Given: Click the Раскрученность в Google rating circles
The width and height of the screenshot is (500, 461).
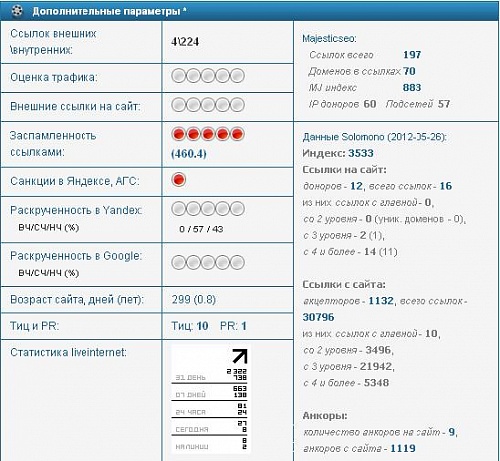Looking at the screenshot, I should pyautogui.click(x=208, y=262).
